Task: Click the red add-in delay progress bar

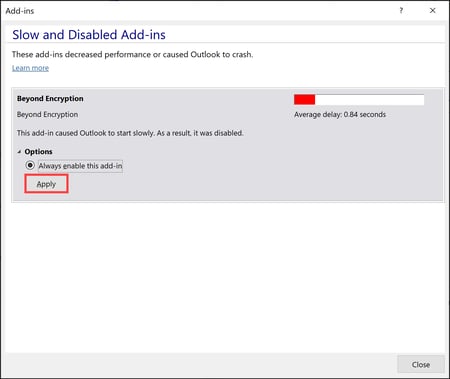Action: pyautogui.click(x=359, y=99)
